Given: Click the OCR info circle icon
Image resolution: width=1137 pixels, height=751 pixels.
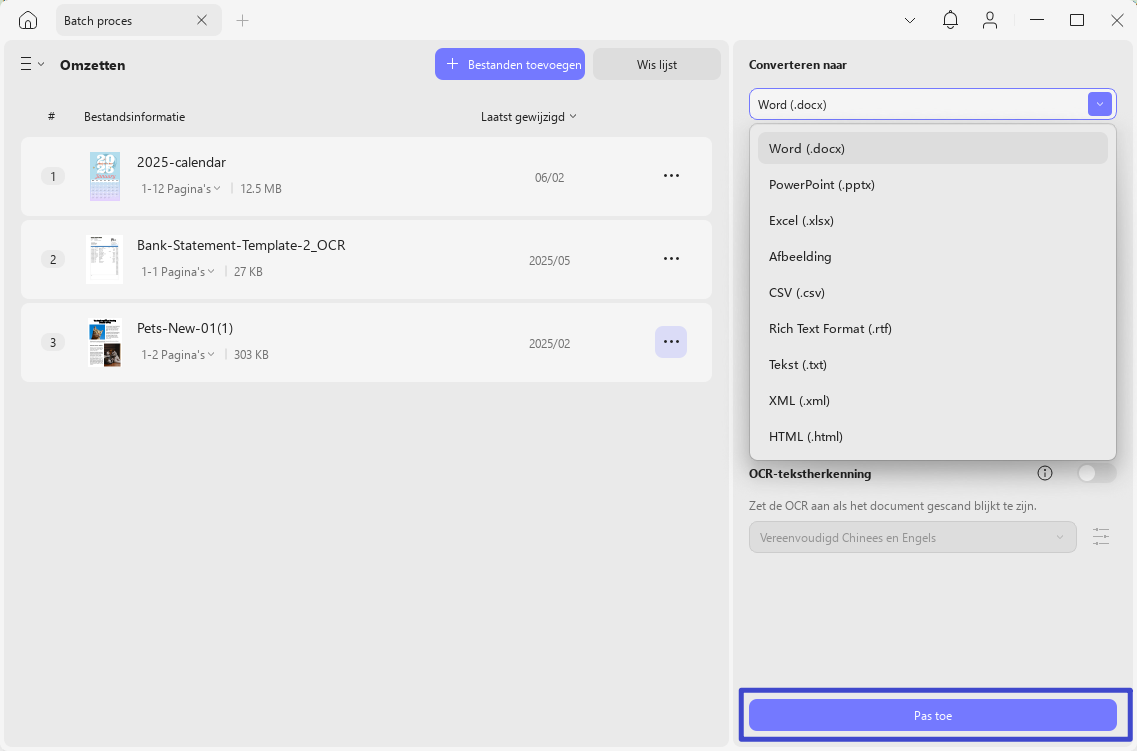Looking at the screenshot, I should (1045, 473).
